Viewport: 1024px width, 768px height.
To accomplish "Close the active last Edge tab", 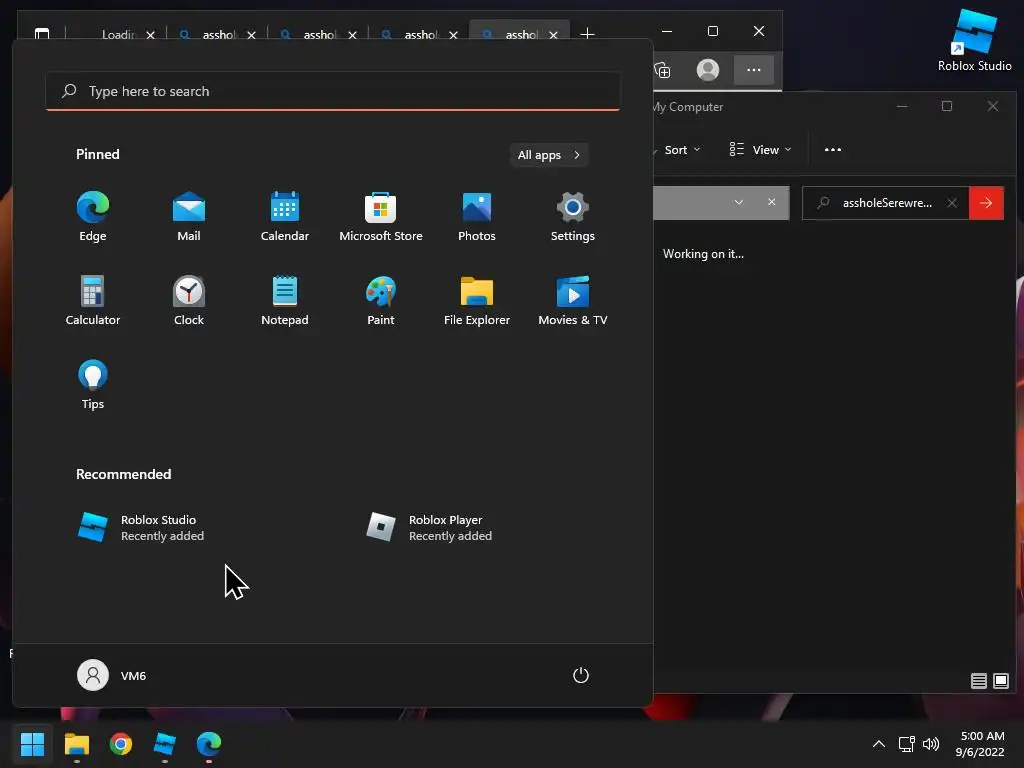I will pos(553,35).
